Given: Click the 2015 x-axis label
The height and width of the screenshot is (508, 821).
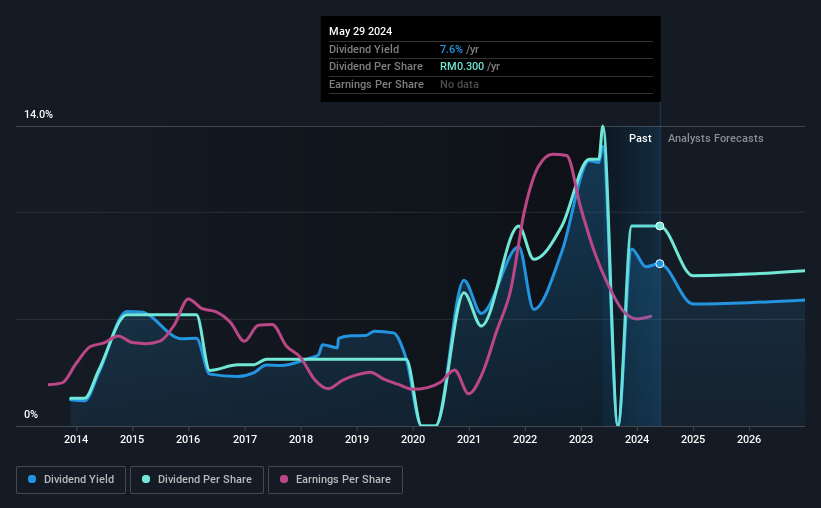Looking at the screenshot, I should click(132, 439).
